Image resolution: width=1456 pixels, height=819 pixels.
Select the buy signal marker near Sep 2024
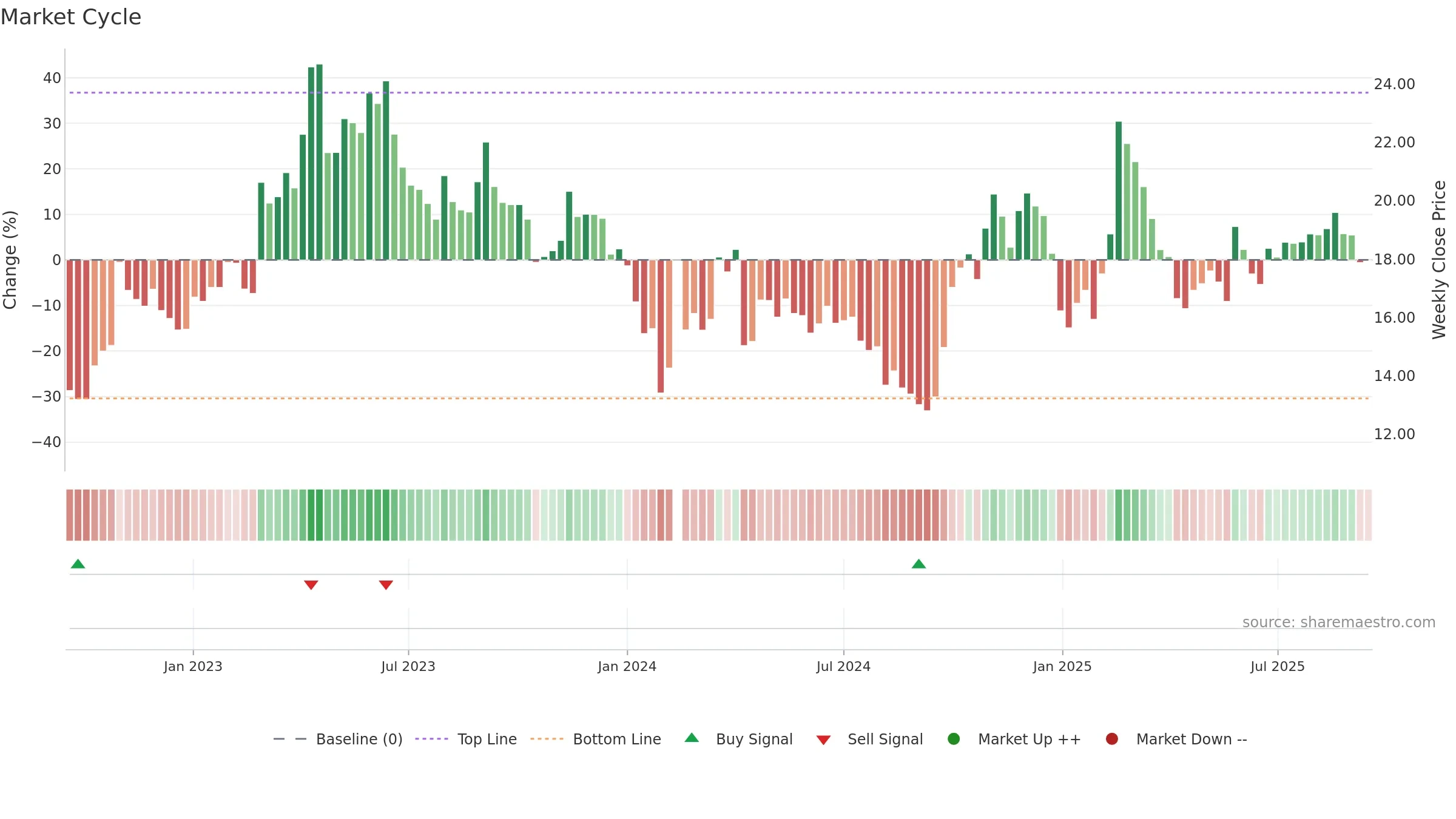click(x=918, y=564)
